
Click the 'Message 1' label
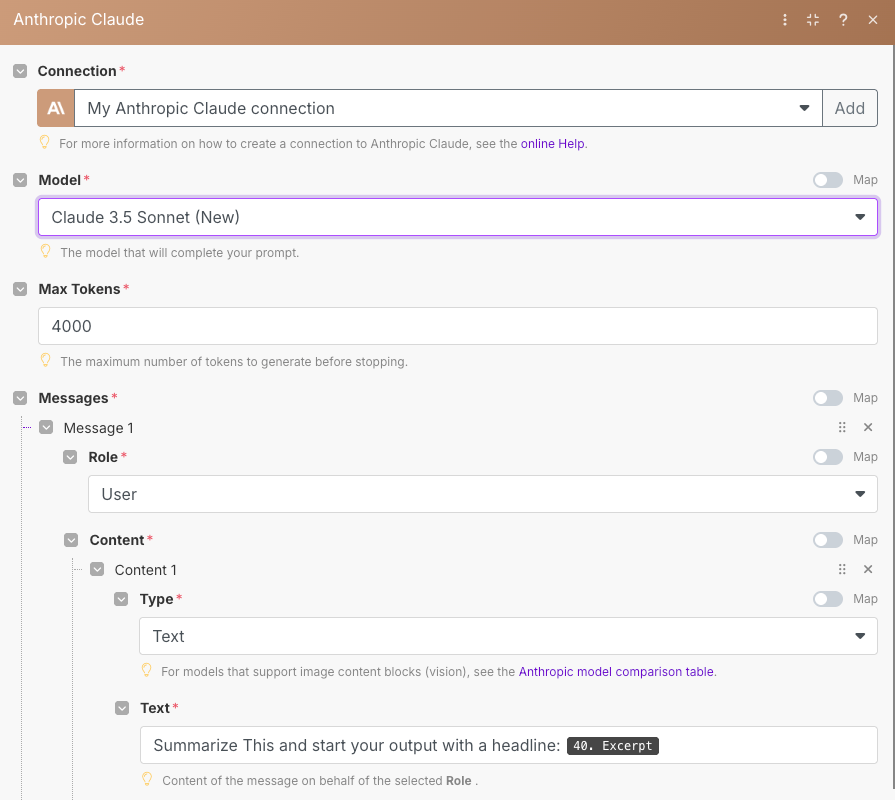pyautogui.click(x=98, y=428)
